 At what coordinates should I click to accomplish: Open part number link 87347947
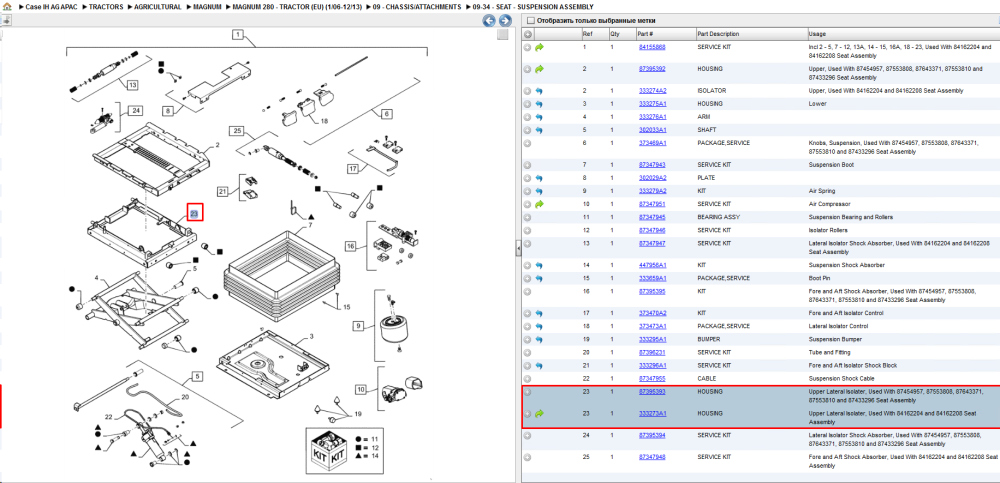pos(652,244)
